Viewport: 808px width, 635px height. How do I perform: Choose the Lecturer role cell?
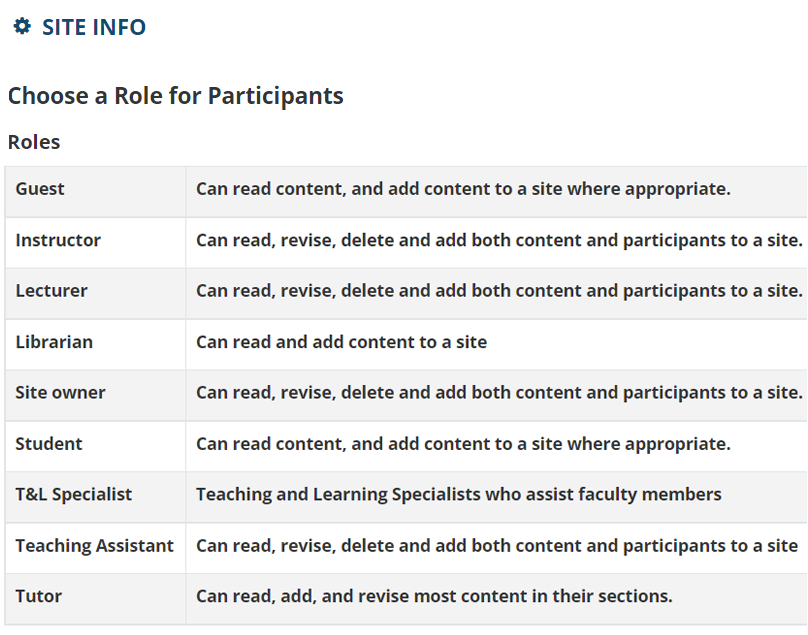point(95,291)
